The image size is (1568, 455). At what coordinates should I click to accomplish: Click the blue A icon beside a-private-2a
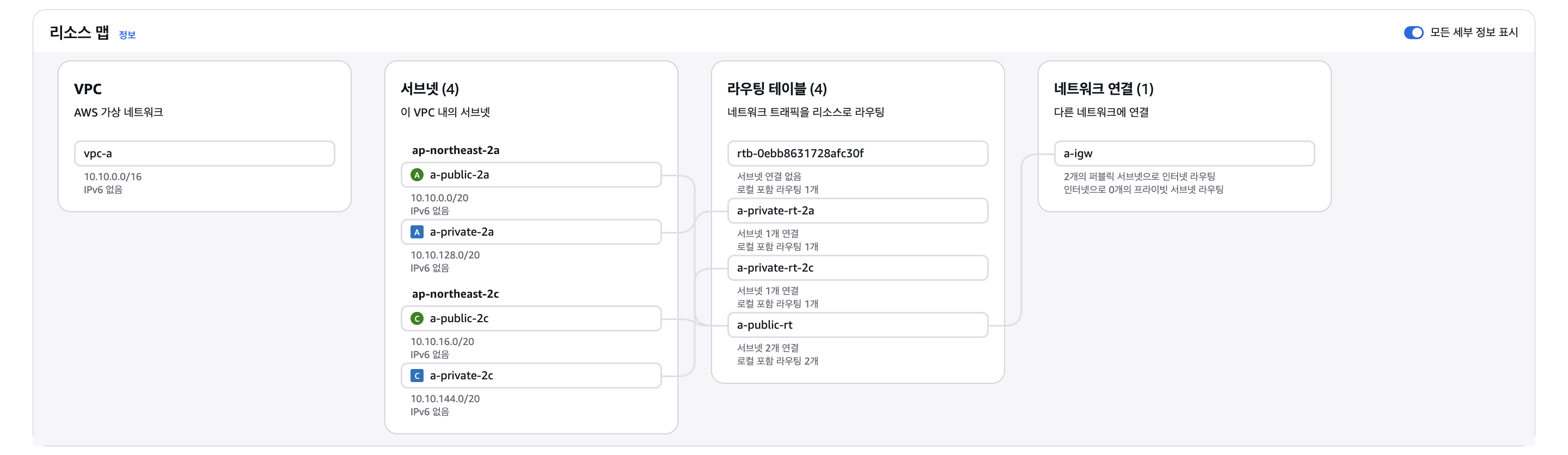coord(417,232)
